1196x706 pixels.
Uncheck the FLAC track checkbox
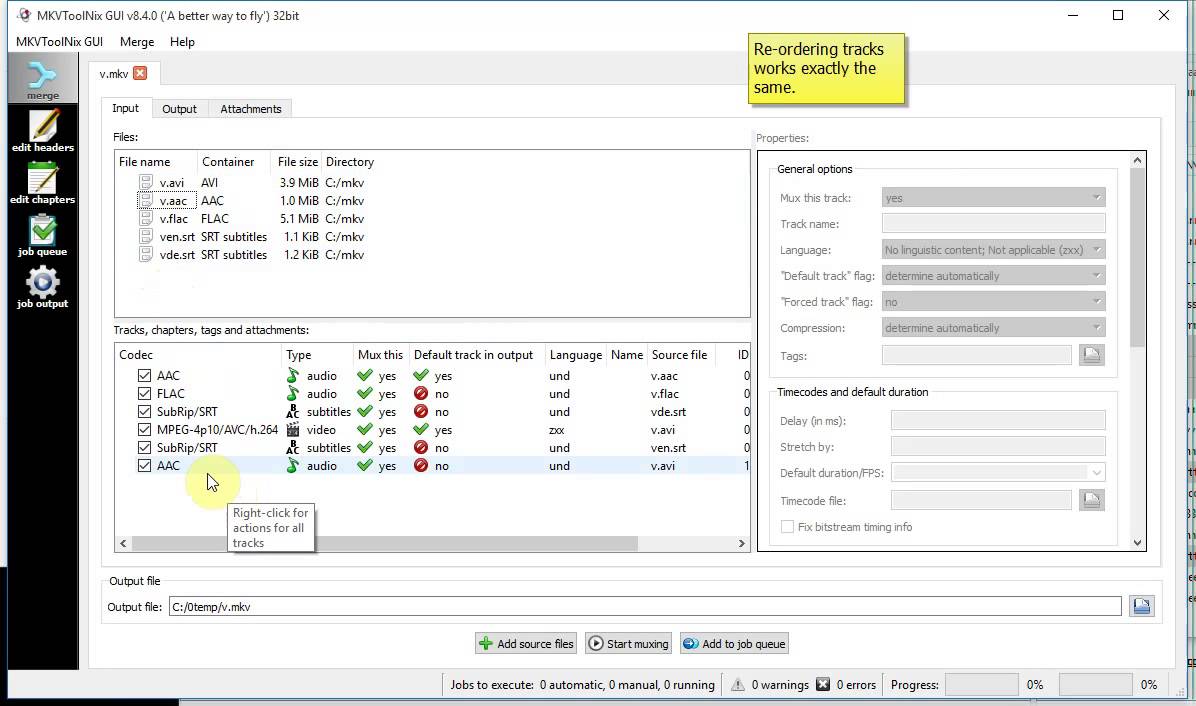tap(144, 393)
